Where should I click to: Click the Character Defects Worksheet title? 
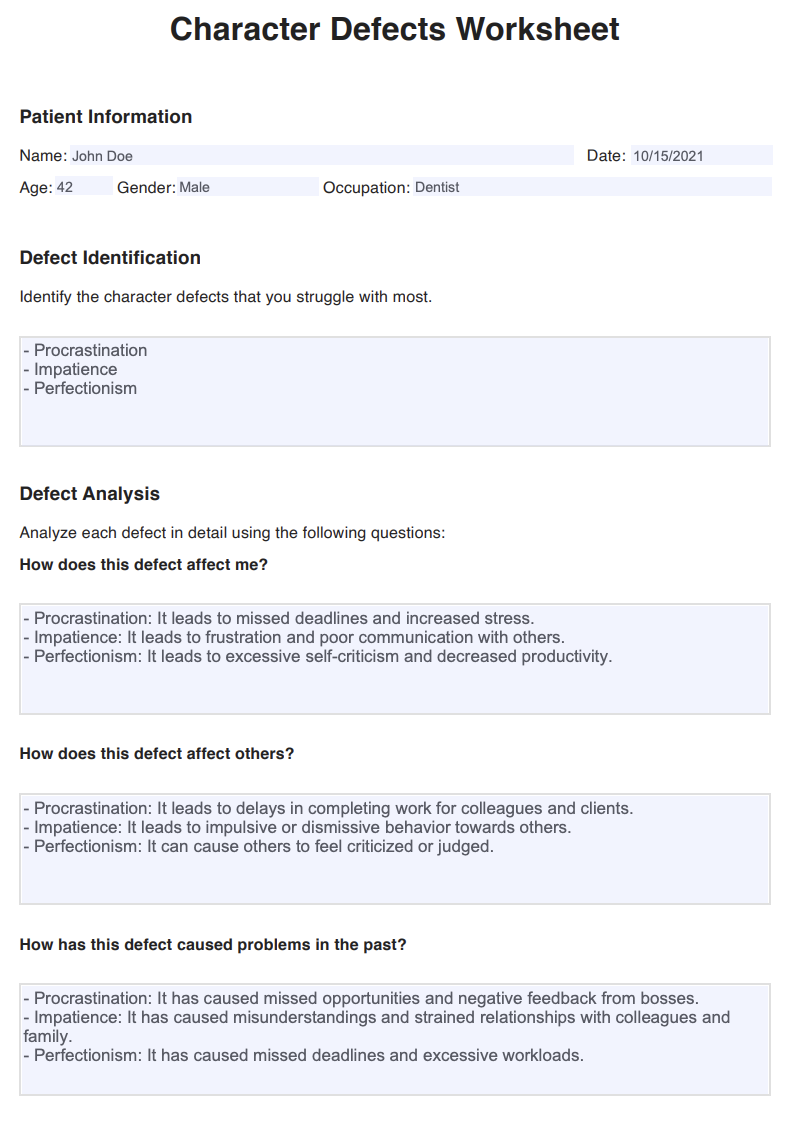coord(395,29)
